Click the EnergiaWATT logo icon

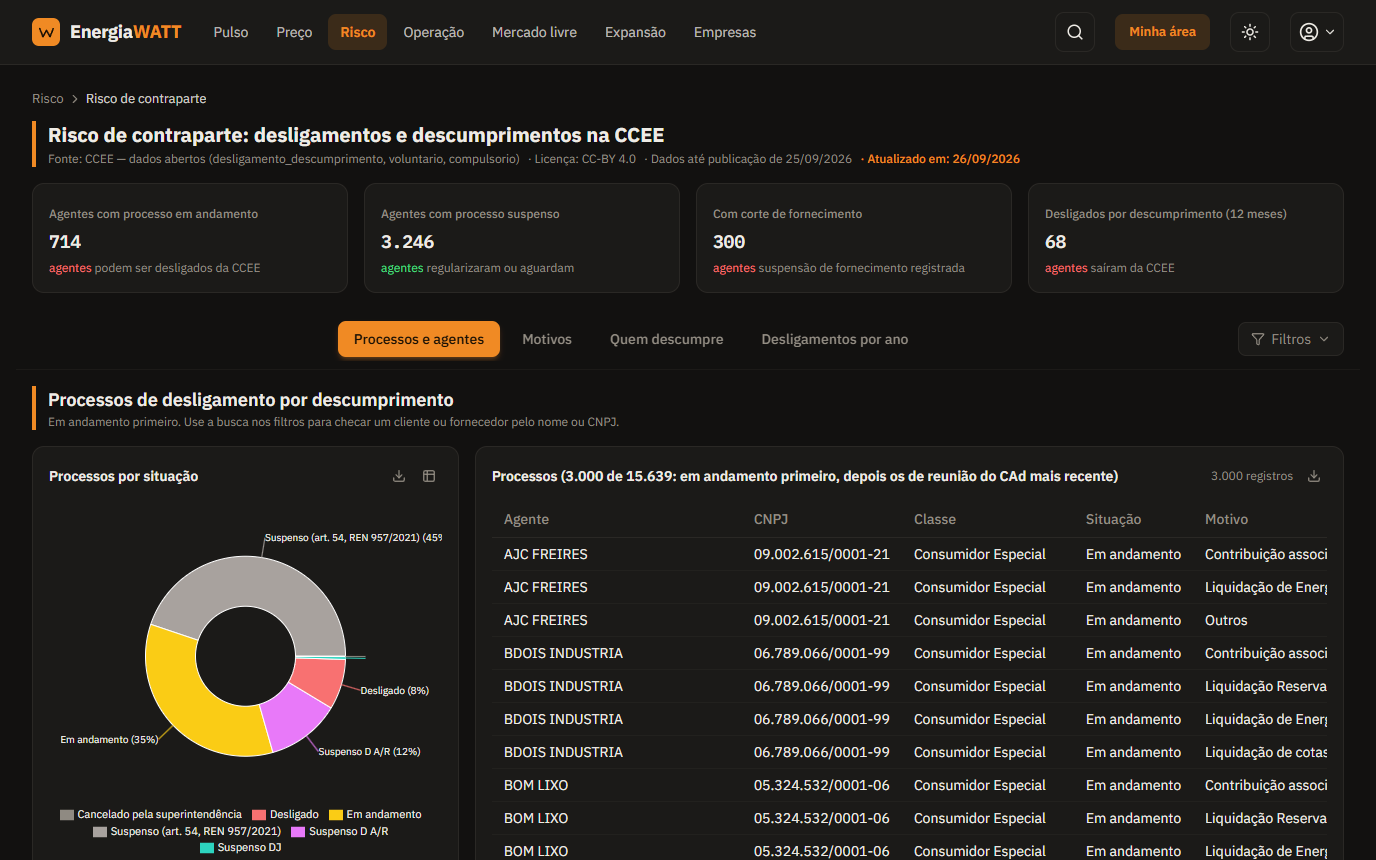tap(46, 32)
